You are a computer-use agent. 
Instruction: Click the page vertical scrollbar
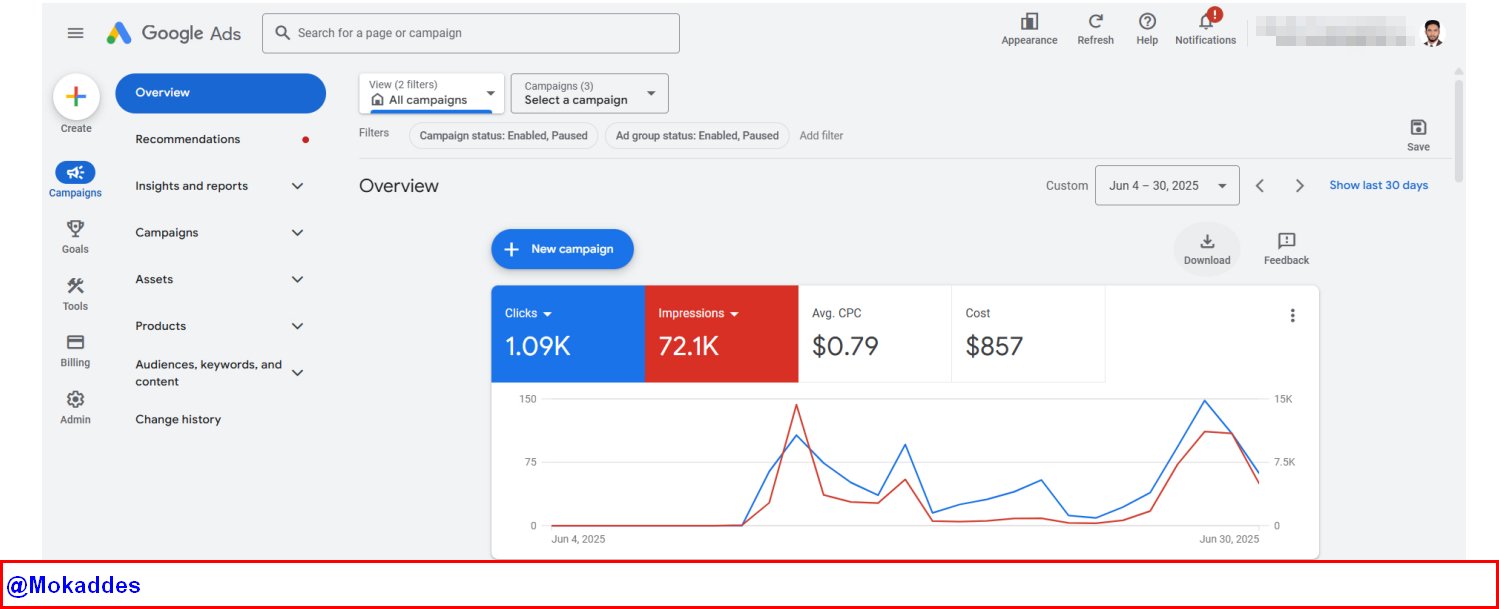pyautogui.click(x=1459, y=130)
